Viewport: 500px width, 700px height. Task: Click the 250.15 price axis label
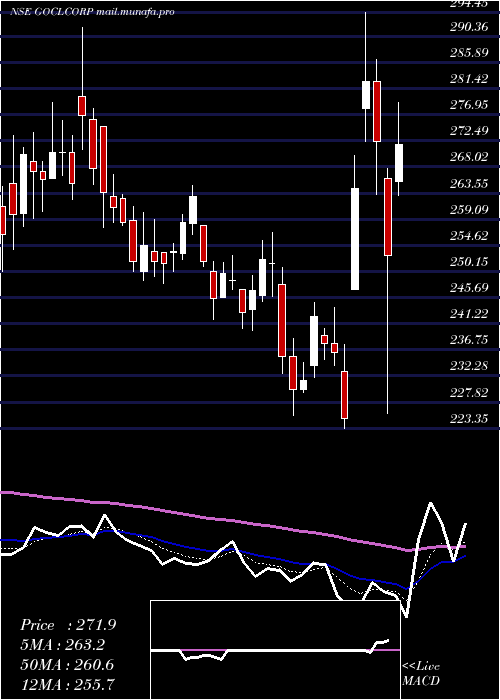click(468, 262)
